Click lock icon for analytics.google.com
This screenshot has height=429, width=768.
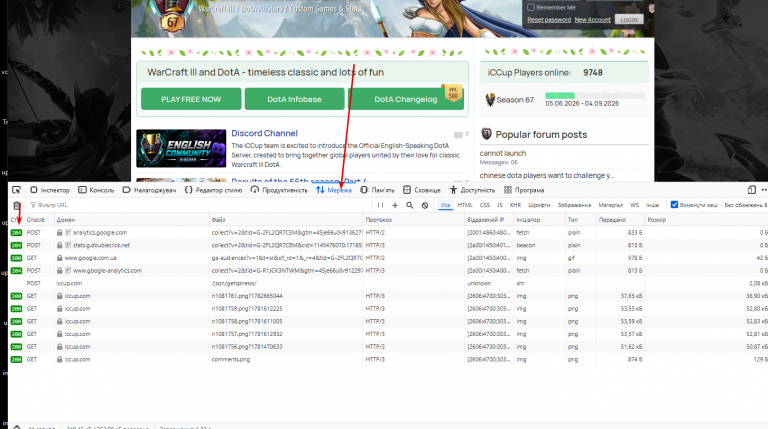[x=60, y=233]
